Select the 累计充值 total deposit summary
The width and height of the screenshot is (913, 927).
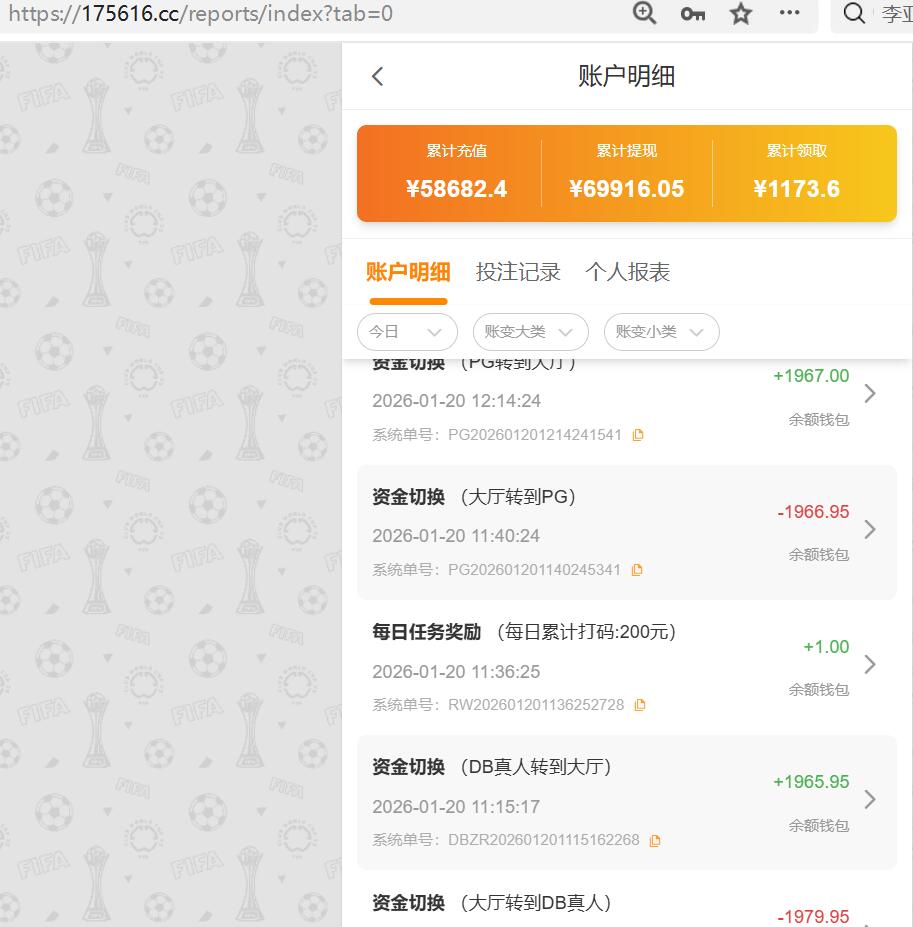(x=458, y=170)
